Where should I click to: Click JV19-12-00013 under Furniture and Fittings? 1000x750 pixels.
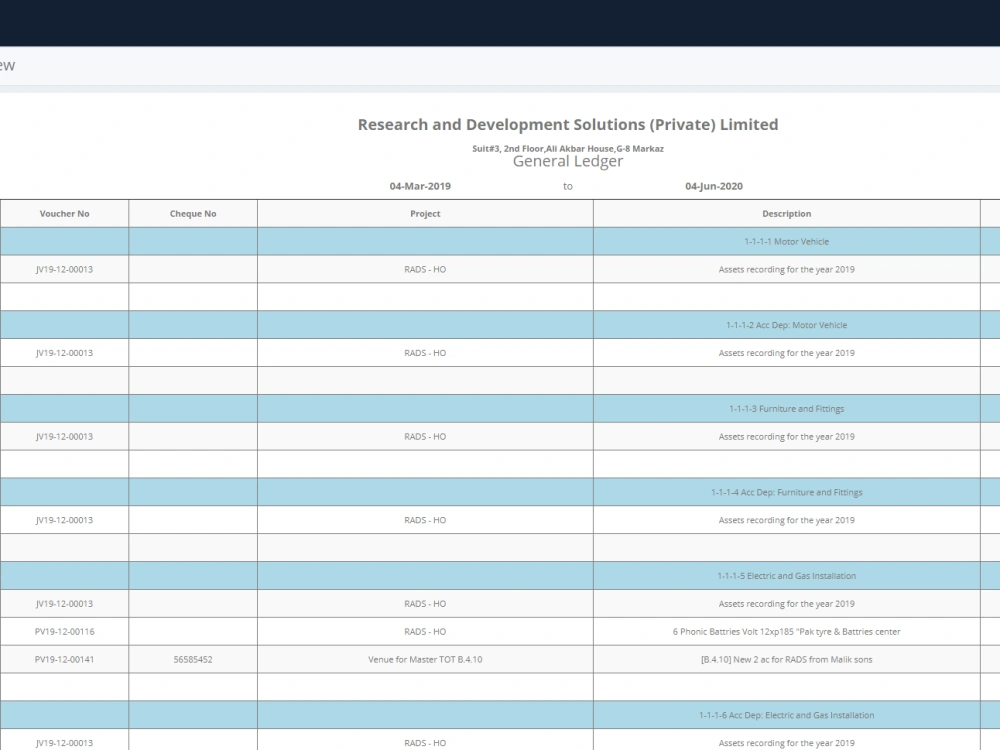point(64,437)
